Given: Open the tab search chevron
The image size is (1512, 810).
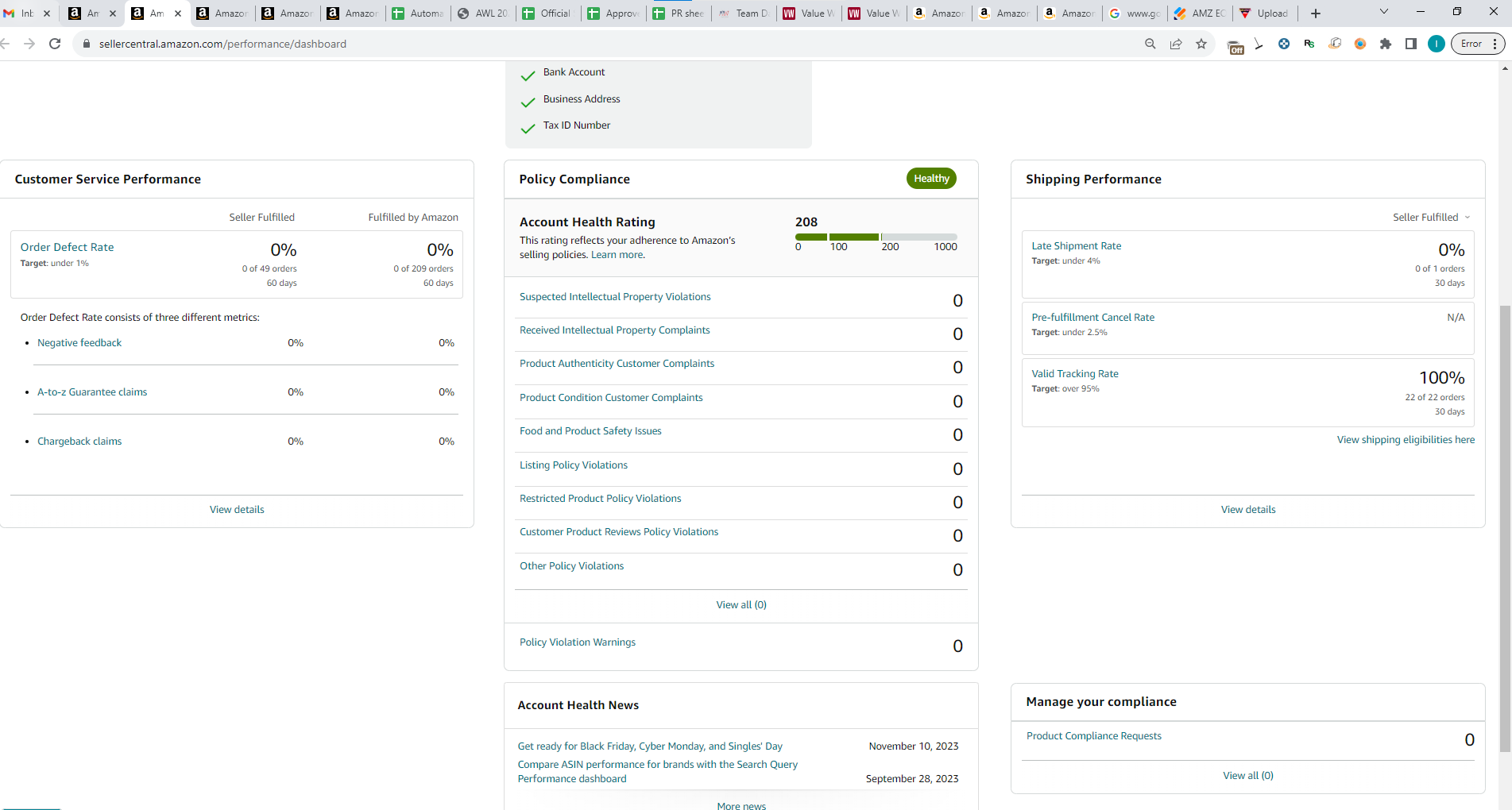Looking at the screenshot, I should (x=1384, y=12).
